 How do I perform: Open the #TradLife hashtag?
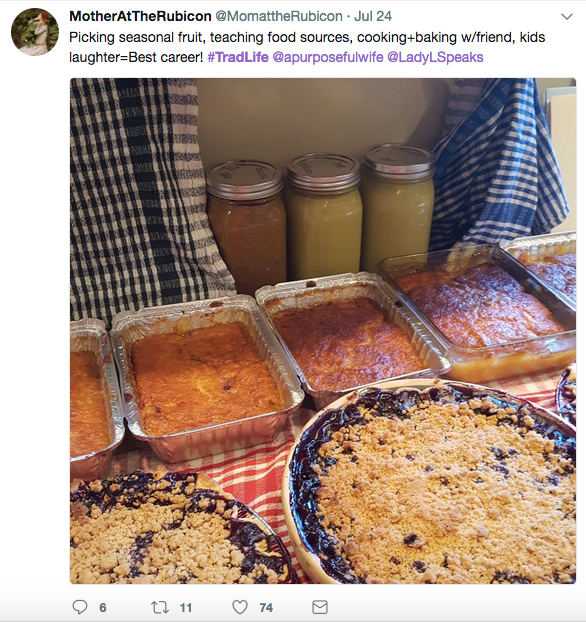pyautogui.click(x=238, y=57)
